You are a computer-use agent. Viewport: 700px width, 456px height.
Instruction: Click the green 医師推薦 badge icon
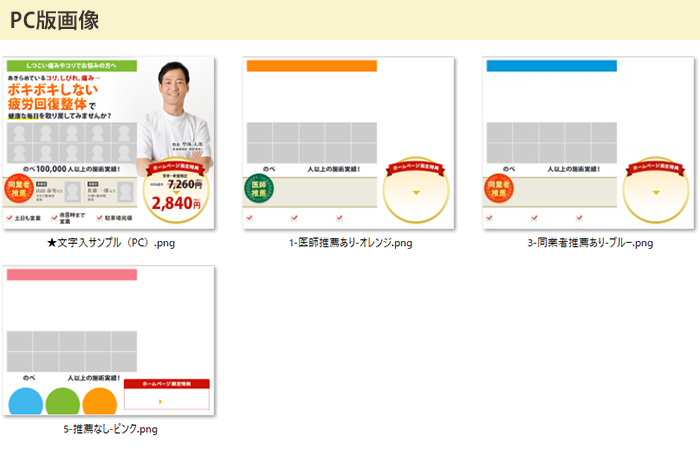259,188
